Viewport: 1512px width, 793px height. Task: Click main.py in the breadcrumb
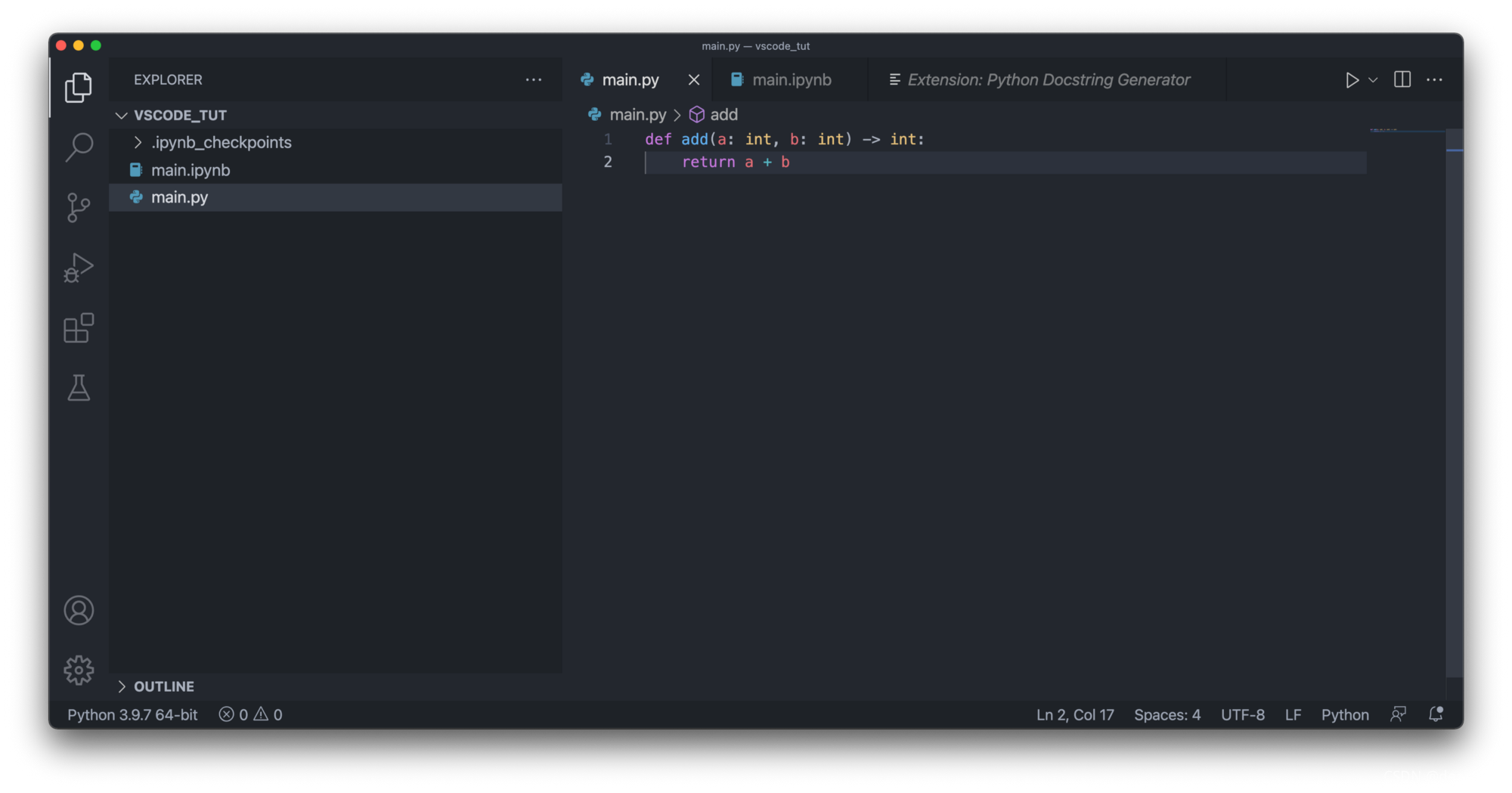click(637, 115)
